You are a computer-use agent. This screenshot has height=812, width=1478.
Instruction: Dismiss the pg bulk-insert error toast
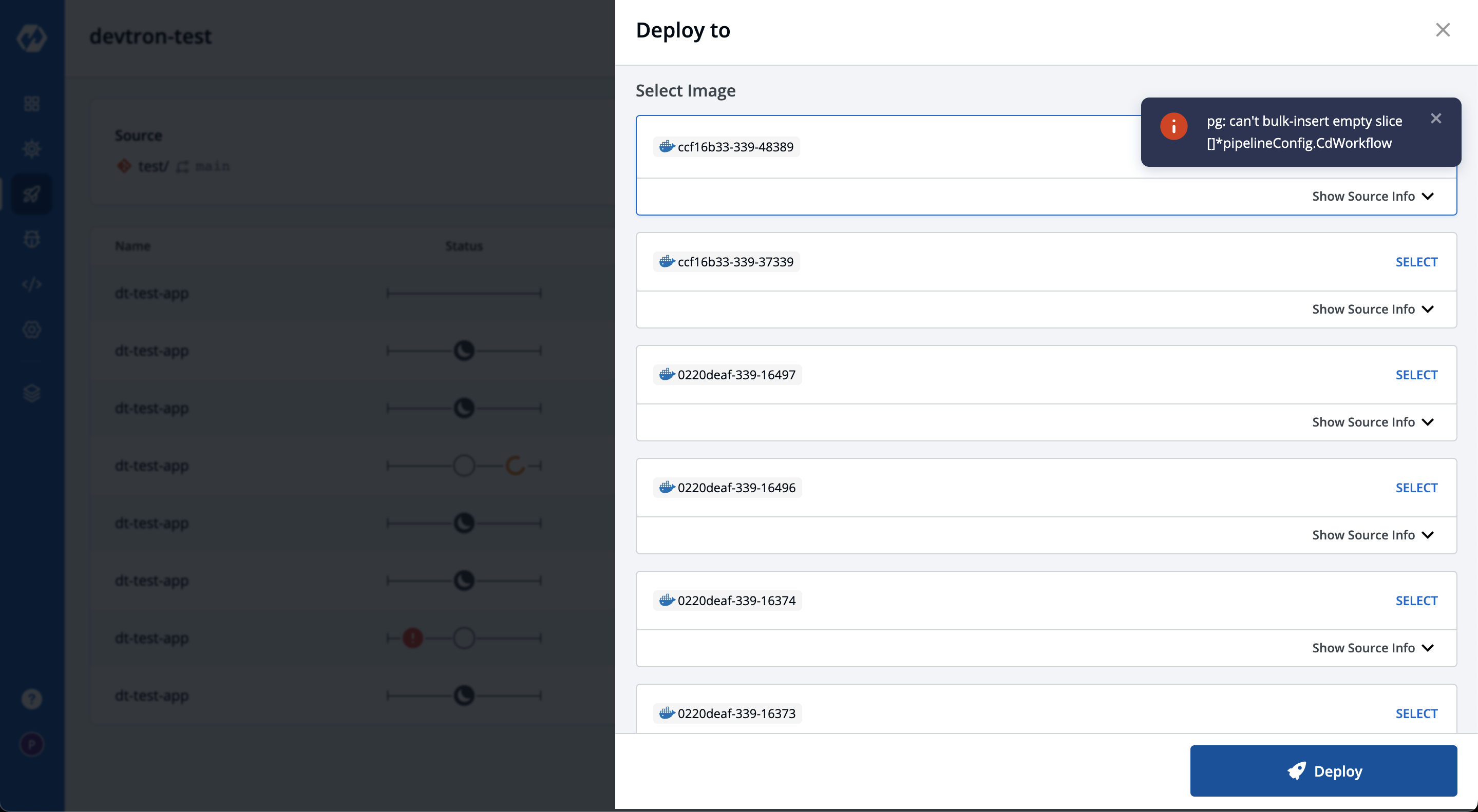[1435, 119]
